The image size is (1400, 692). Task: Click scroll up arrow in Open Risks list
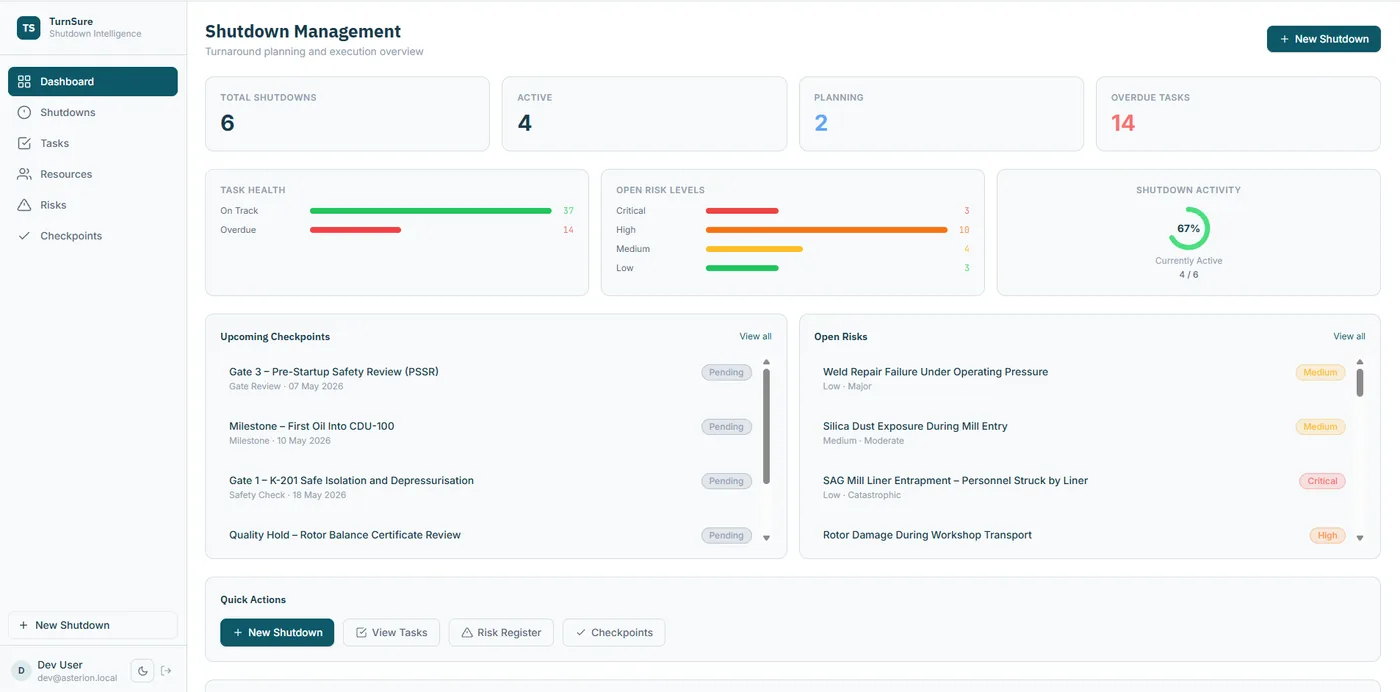pyautogui.click(x=1360, y=362)
